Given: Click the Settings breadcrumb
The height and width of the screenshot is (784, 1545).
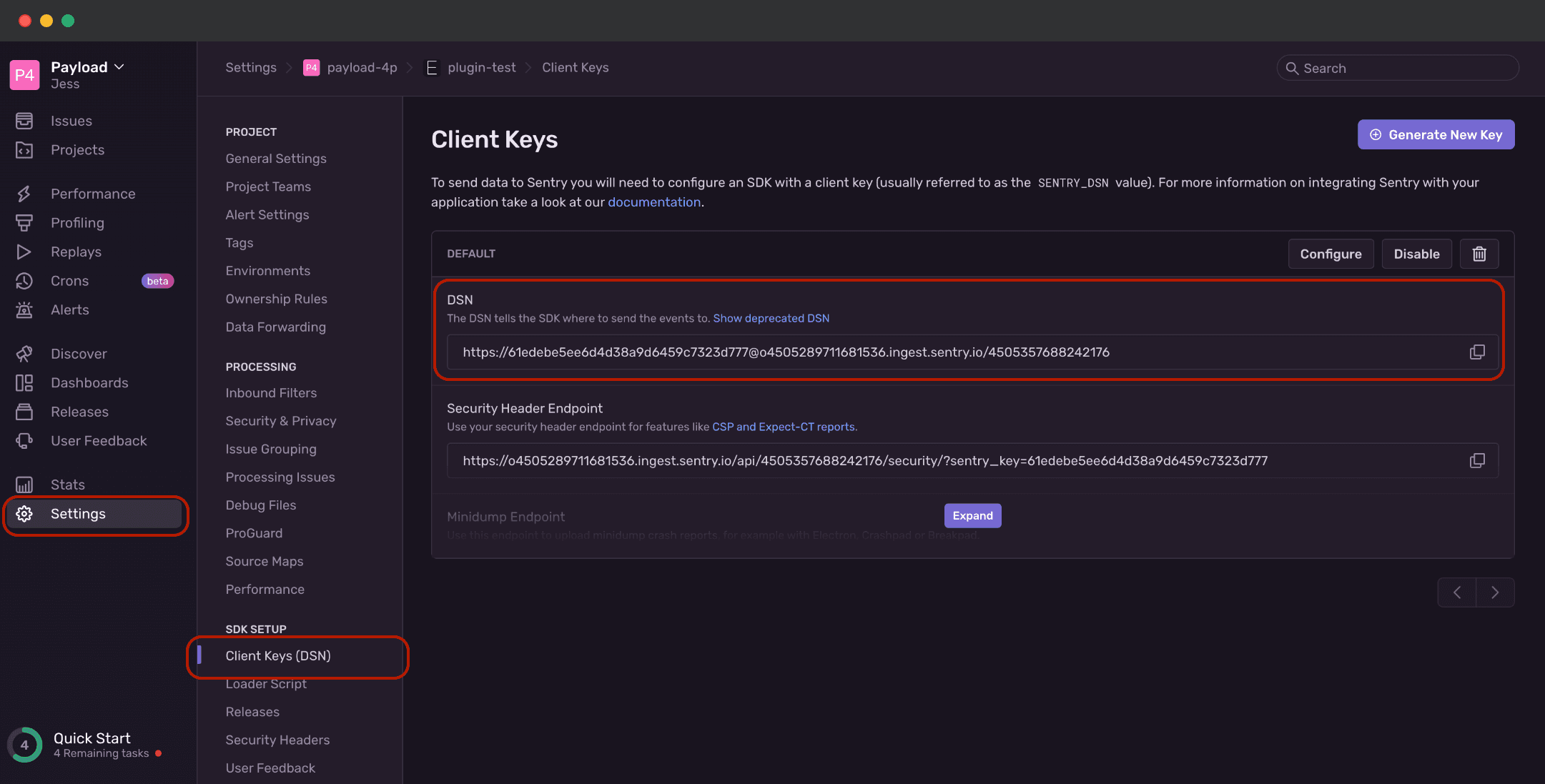Looking at the screenshot, I should tap(251, 67).
